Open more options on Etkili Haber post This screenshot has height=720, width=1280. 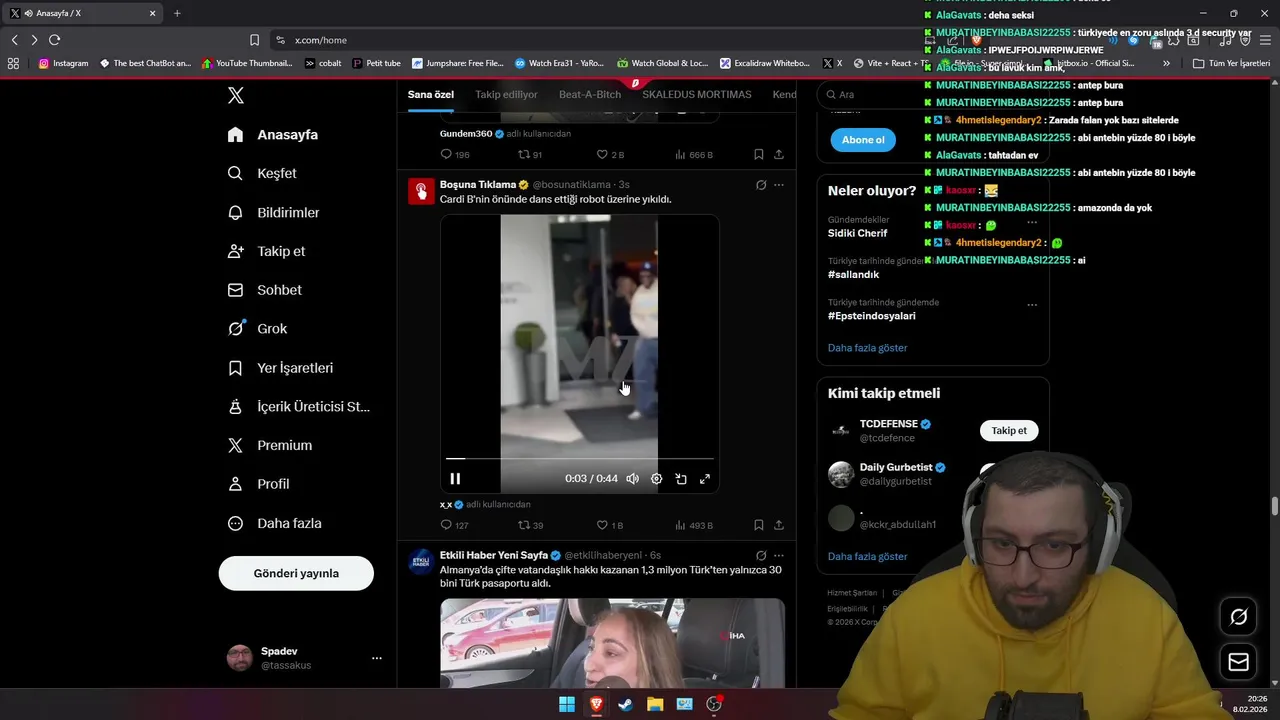click(779, 555)
